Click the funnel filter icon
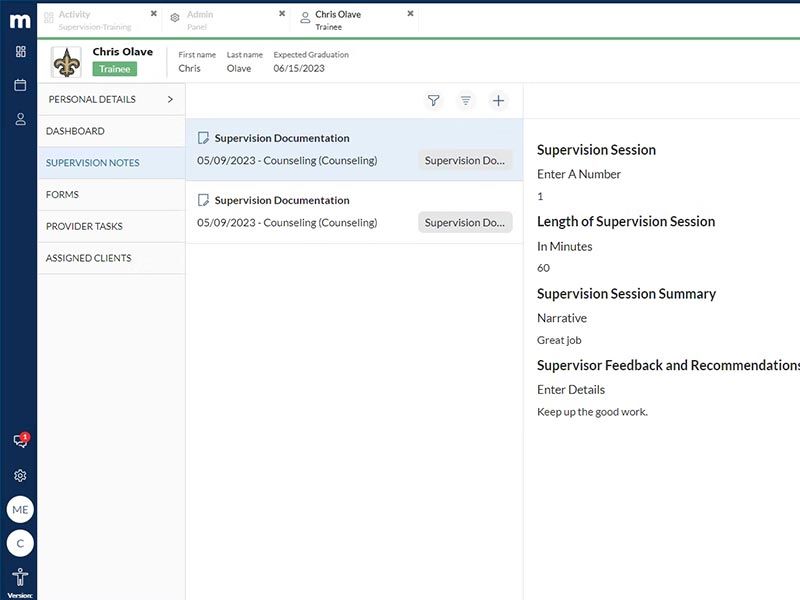The image size is (800, 600). pyautogui.click(x=434, y=101)
